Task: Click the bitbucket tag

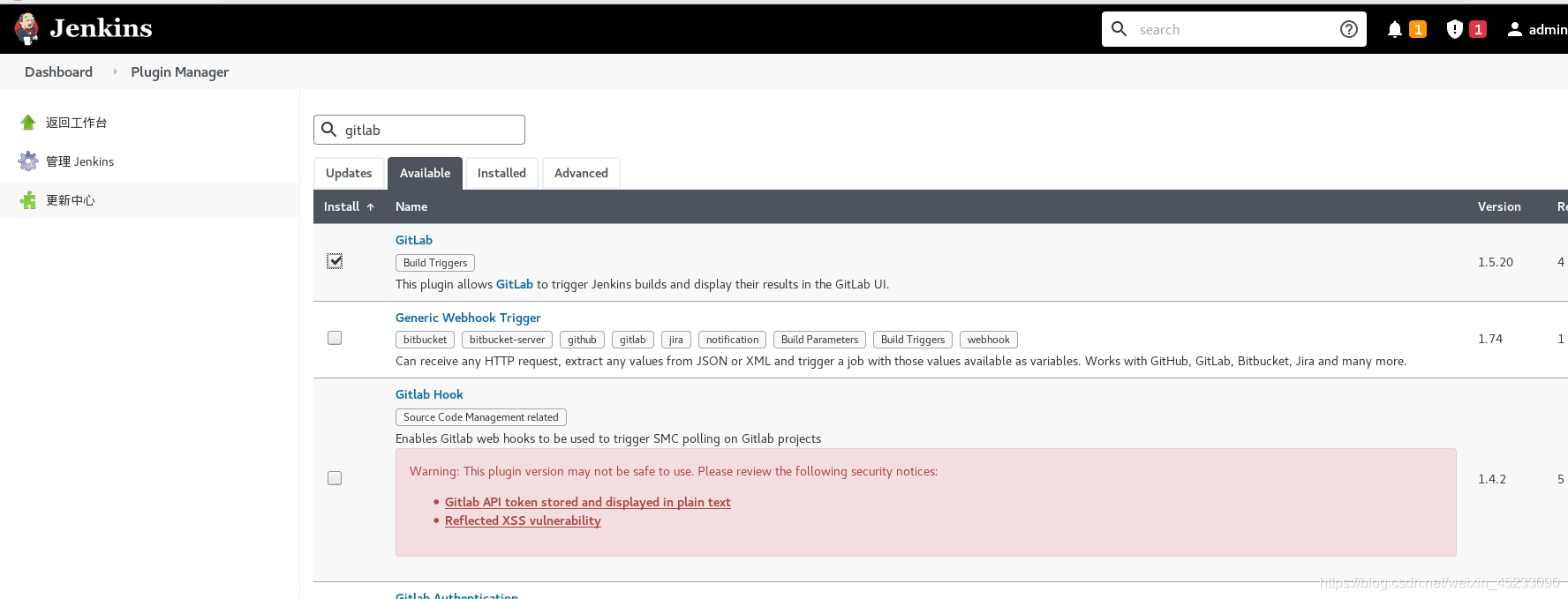Action: coord(425,340)
